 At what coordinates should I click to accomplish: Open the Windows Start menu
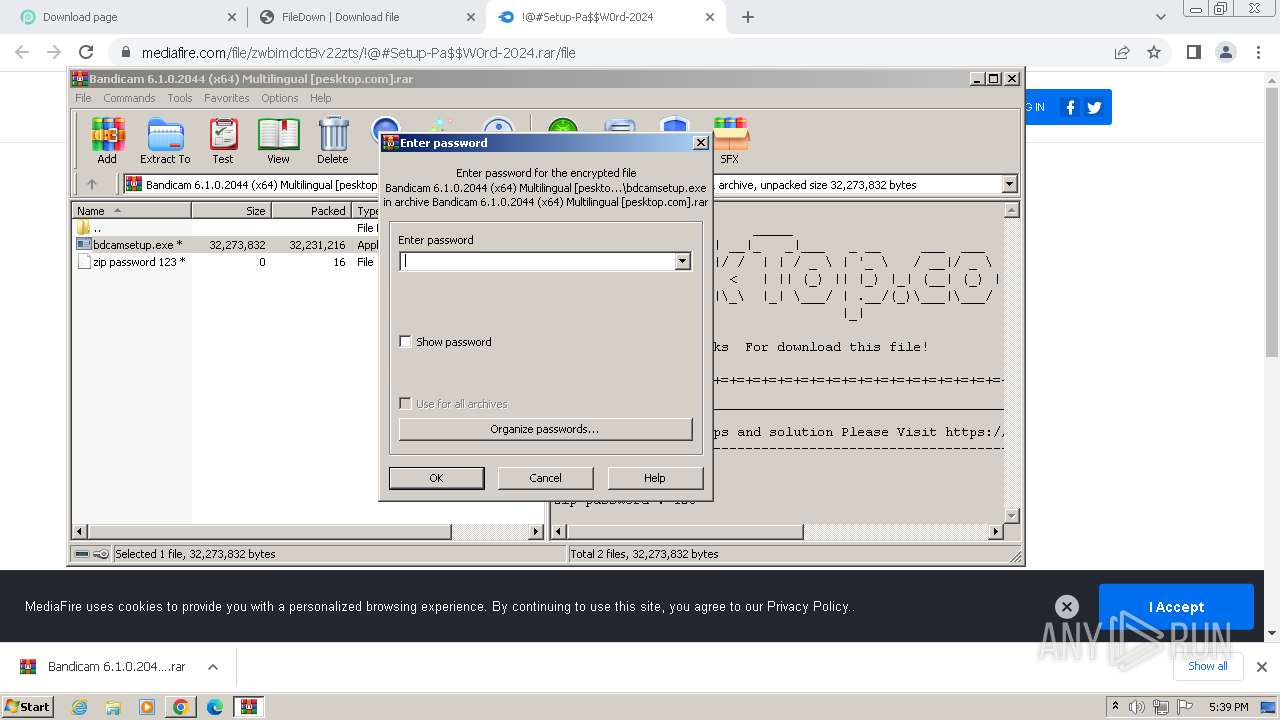click(28, 706)
